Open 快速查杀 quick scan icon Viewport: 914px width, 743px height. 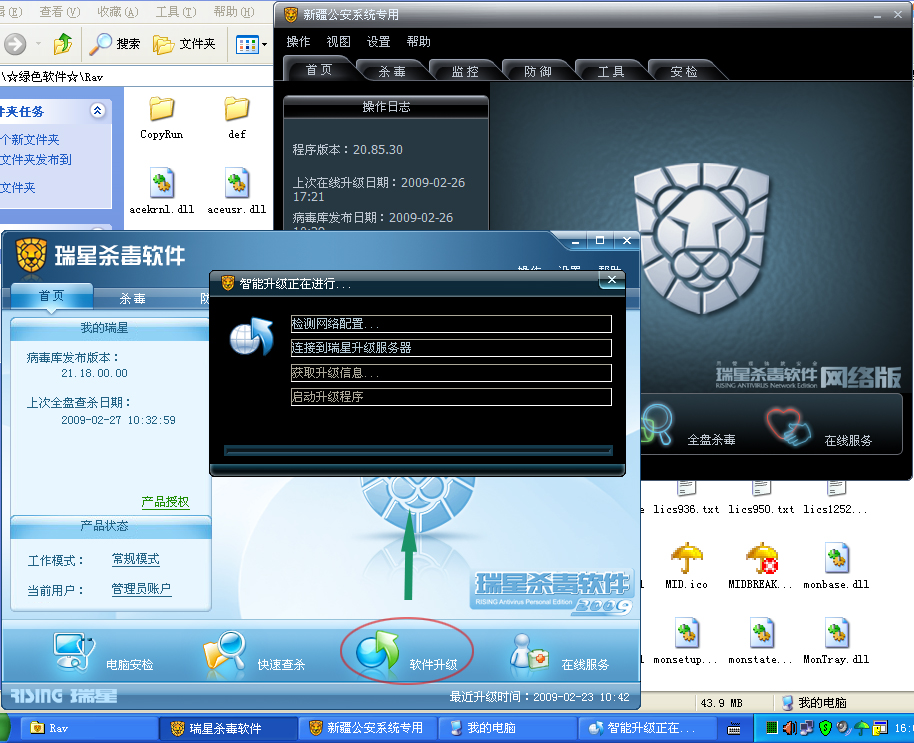tap(224, 652)
